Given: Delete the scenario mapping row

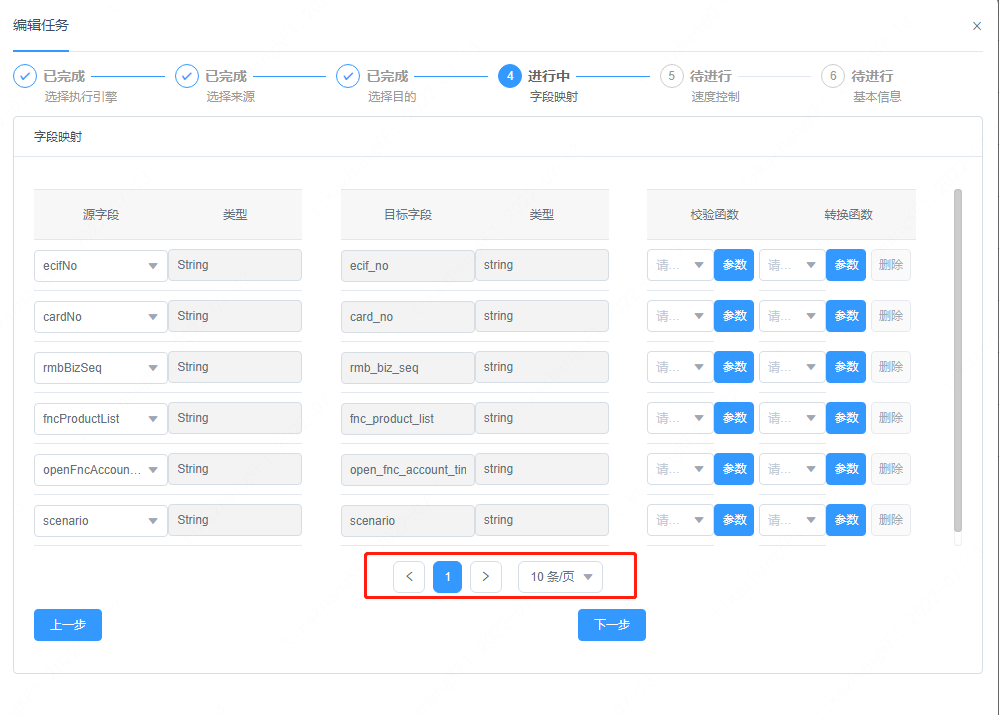Looking at the screenshot, I should coord(889,519).
